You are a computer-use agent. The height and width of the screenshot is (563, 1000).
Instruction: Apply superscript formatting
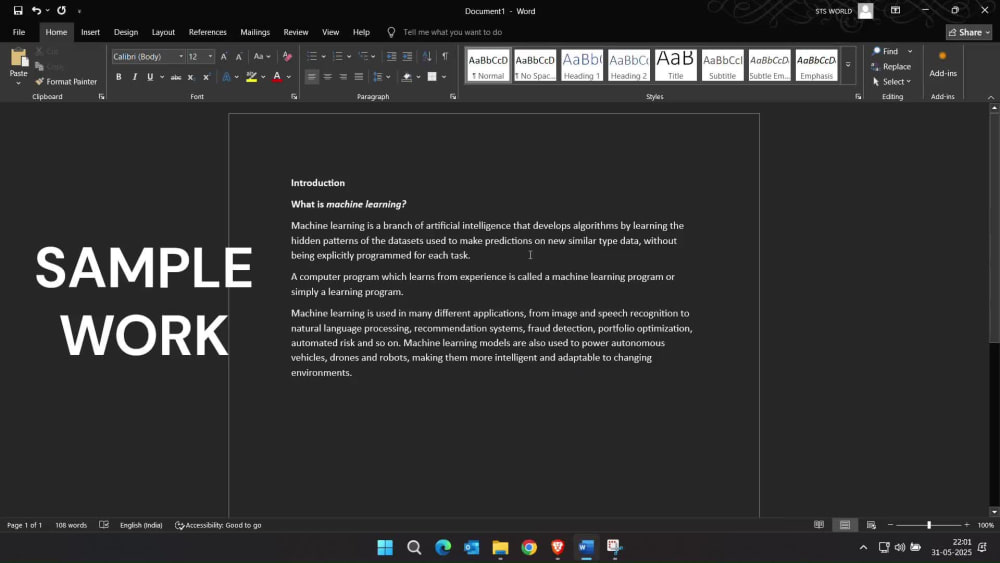click(206, 77)
